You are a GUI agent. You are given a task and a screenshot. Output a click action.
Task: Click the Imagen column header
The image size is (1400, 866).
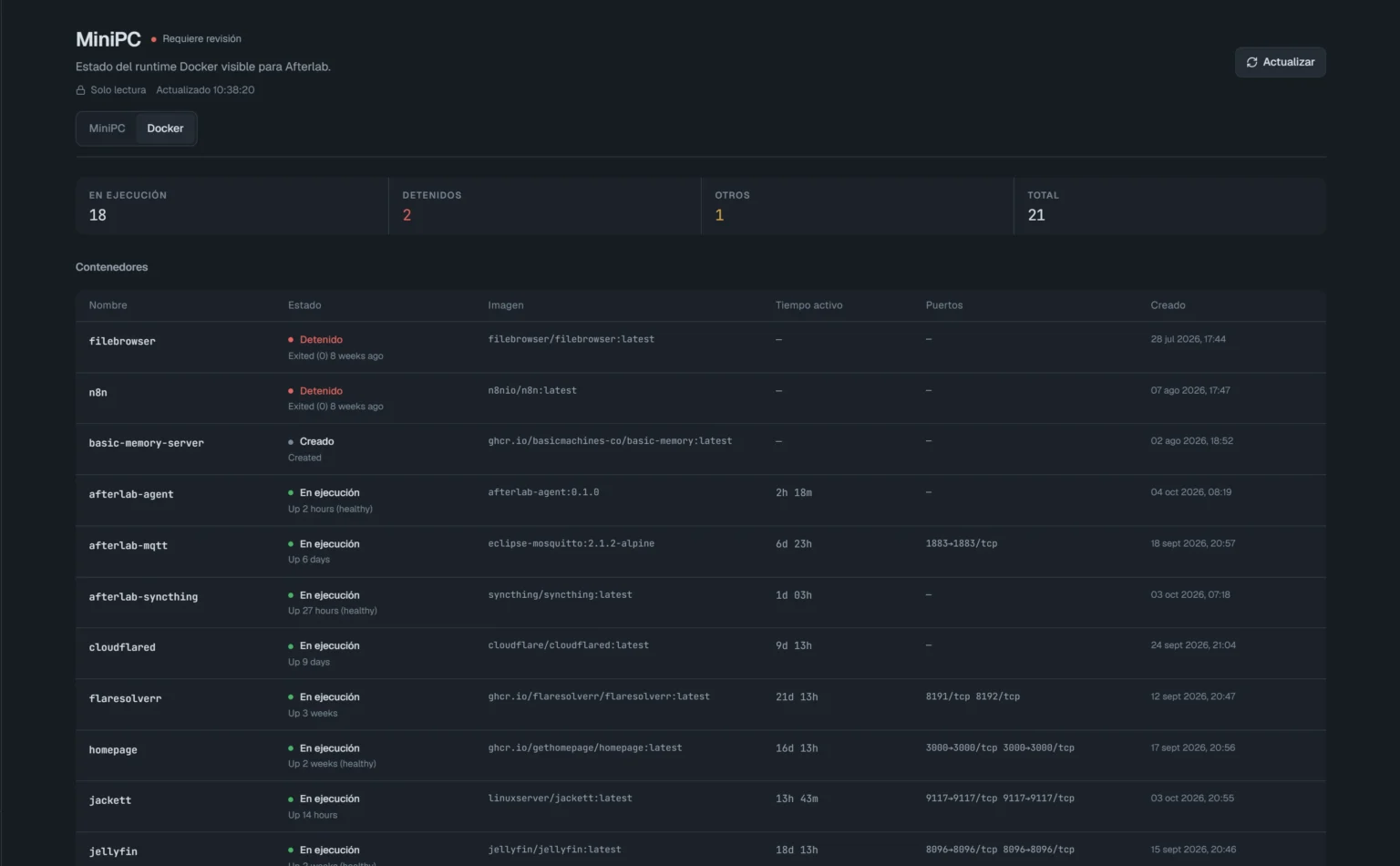pos(506,305)
